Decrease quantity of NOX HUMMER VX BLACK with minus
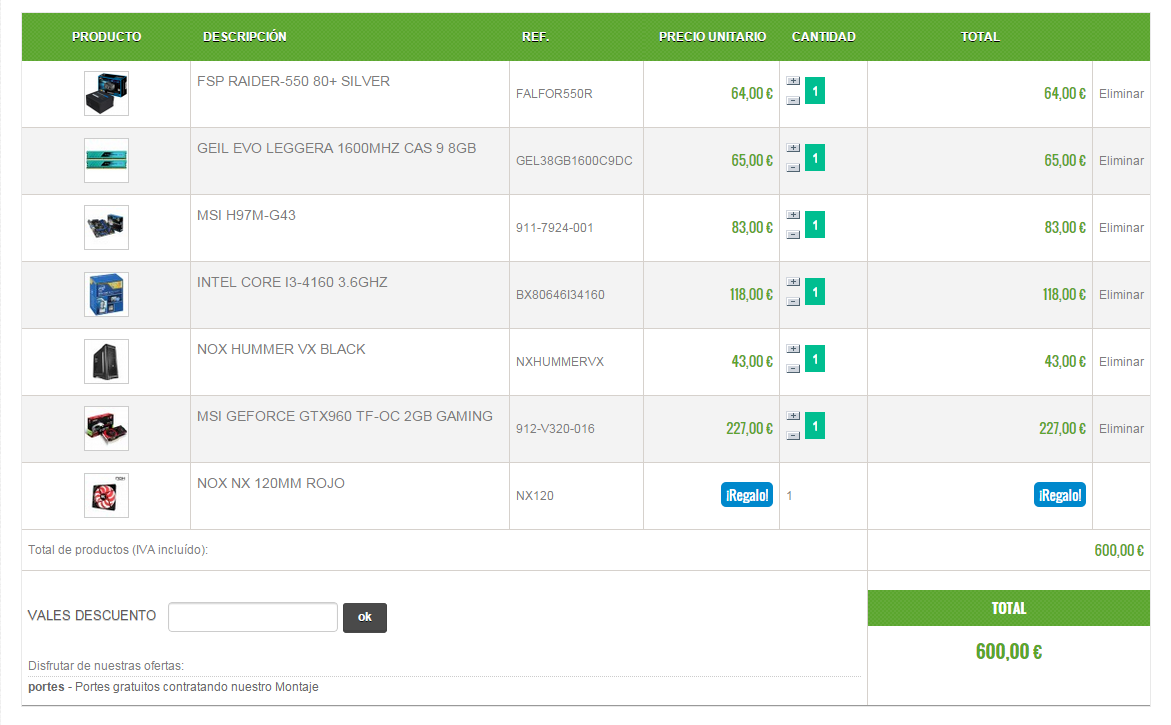This screenshot has width=1171, height=725. [793, 368]
